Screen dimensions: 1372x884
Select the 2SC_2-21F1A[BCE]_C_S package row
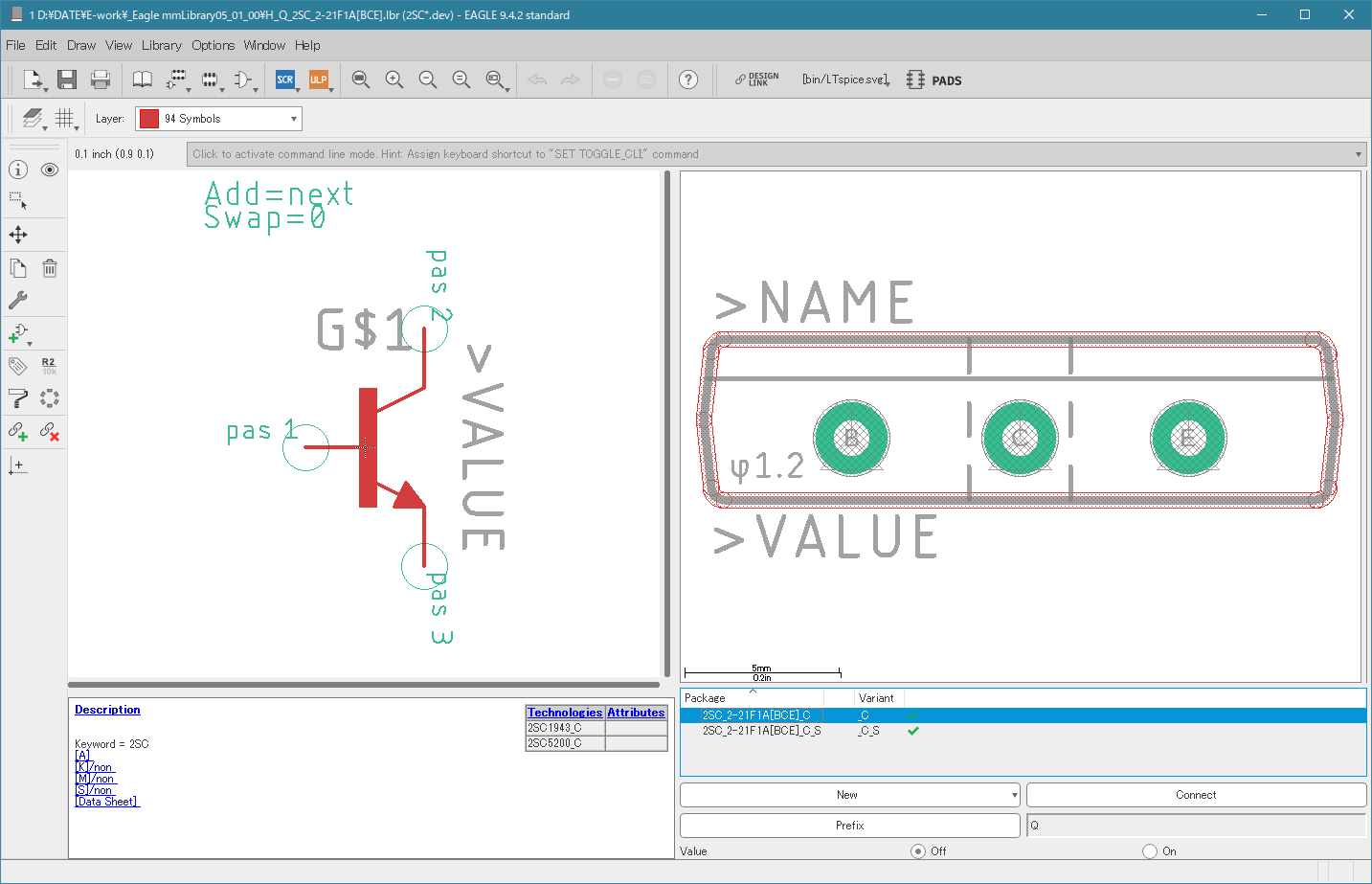761,731
